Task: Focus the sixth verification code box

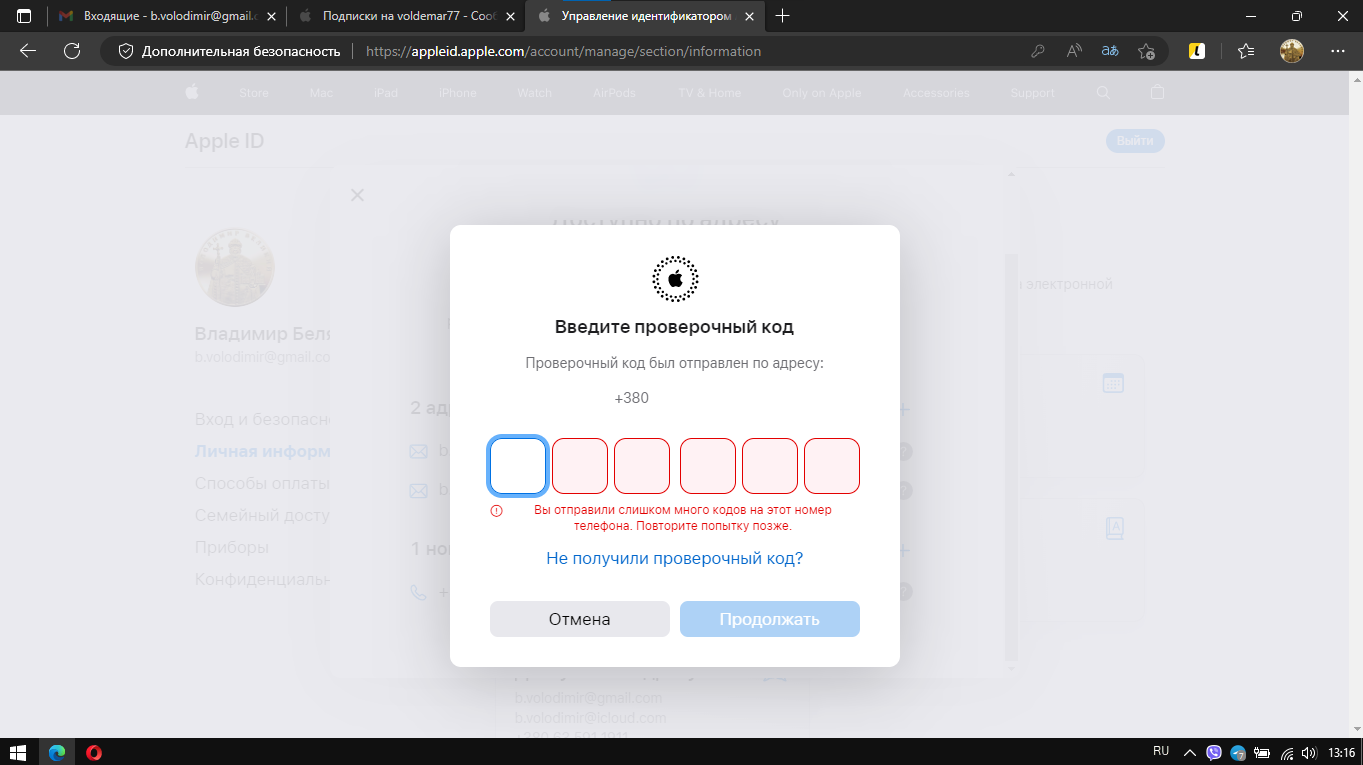Action: pyautogui.click(x=832, y=466)
